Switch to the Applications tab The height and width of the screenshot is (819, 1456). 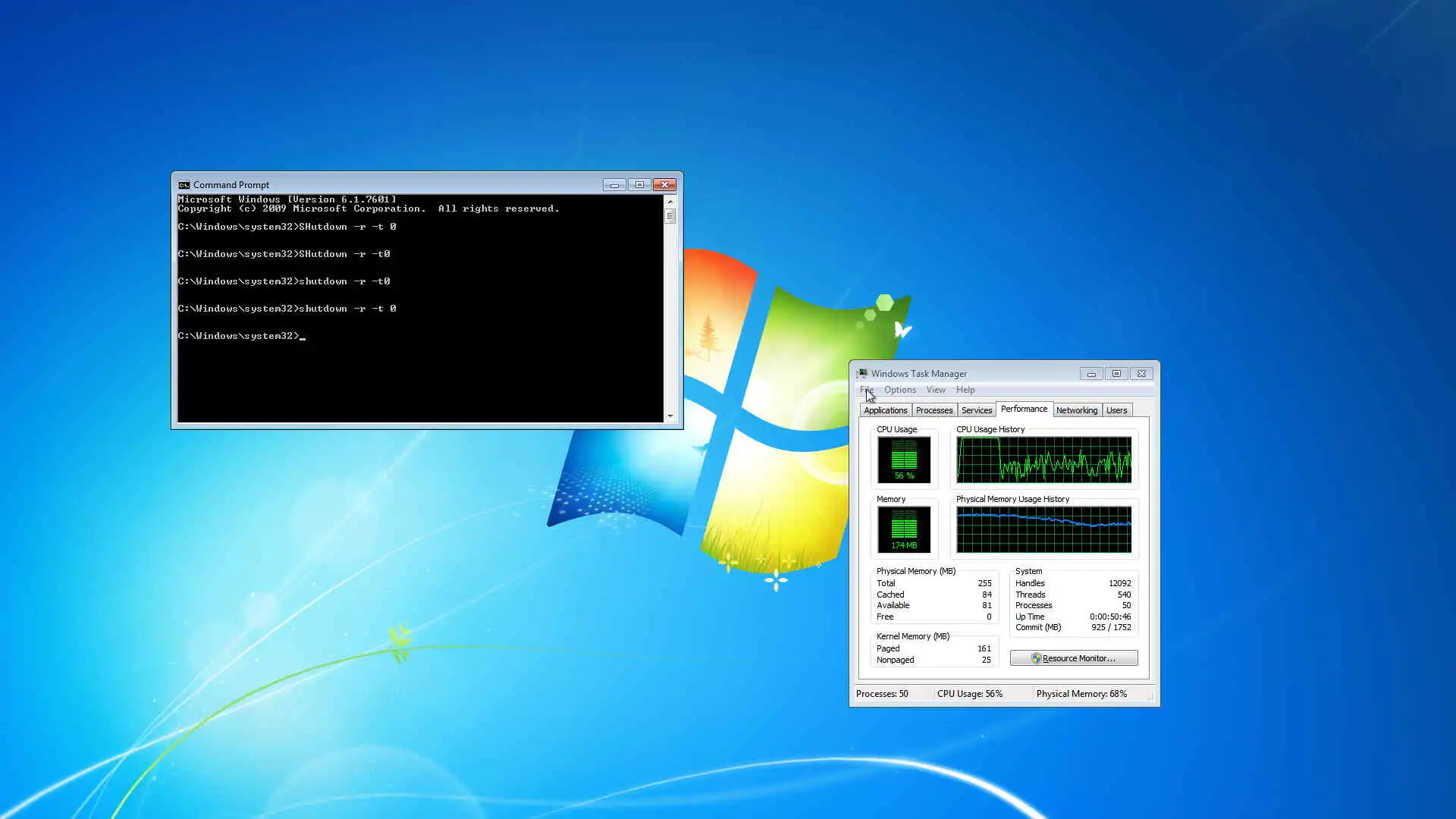(885, 410)
